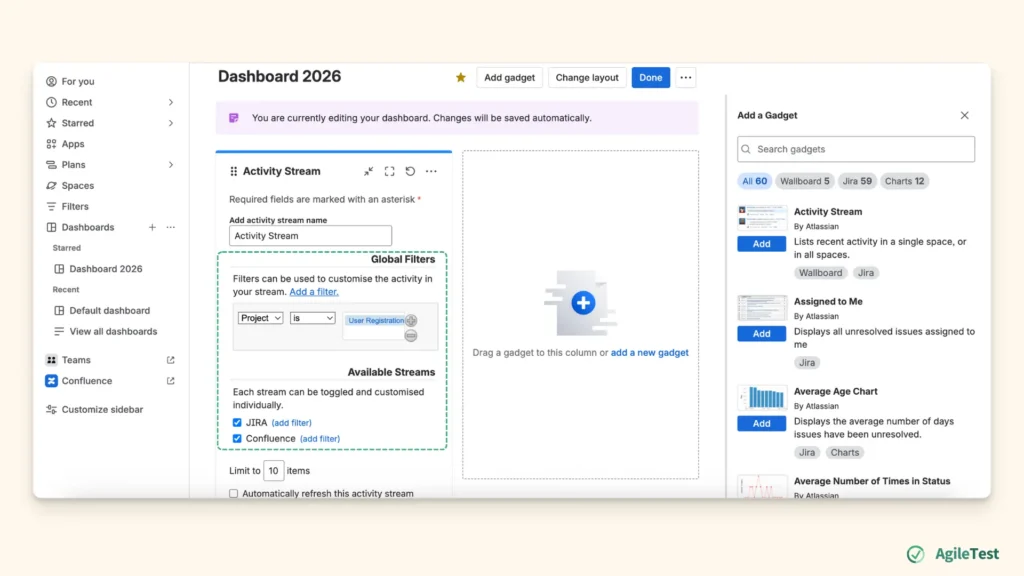Click the activity stream name field
Image resolution: width=1024 pixels, height=576 pixels.
click(x=310, y=236)
